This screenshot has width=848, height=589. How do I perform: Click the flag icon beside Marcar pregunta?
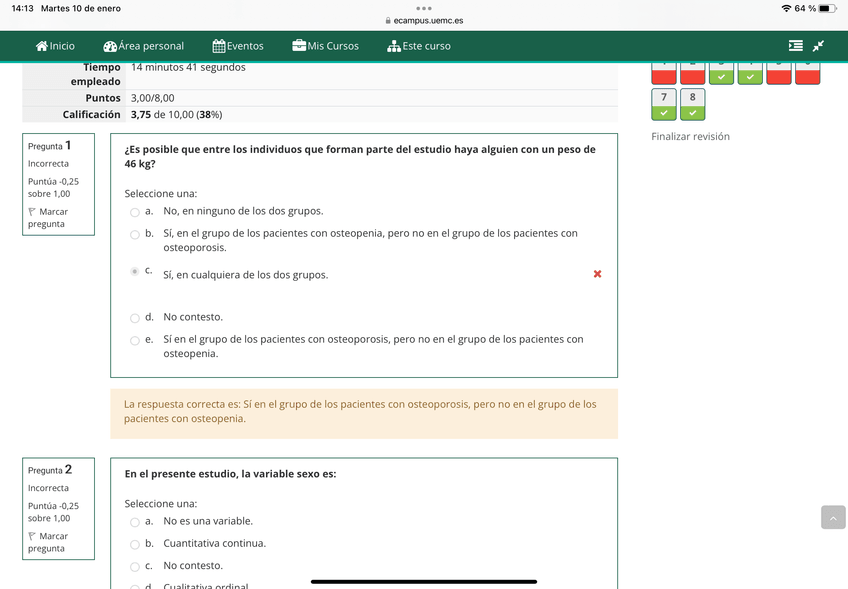pos(31,211)
